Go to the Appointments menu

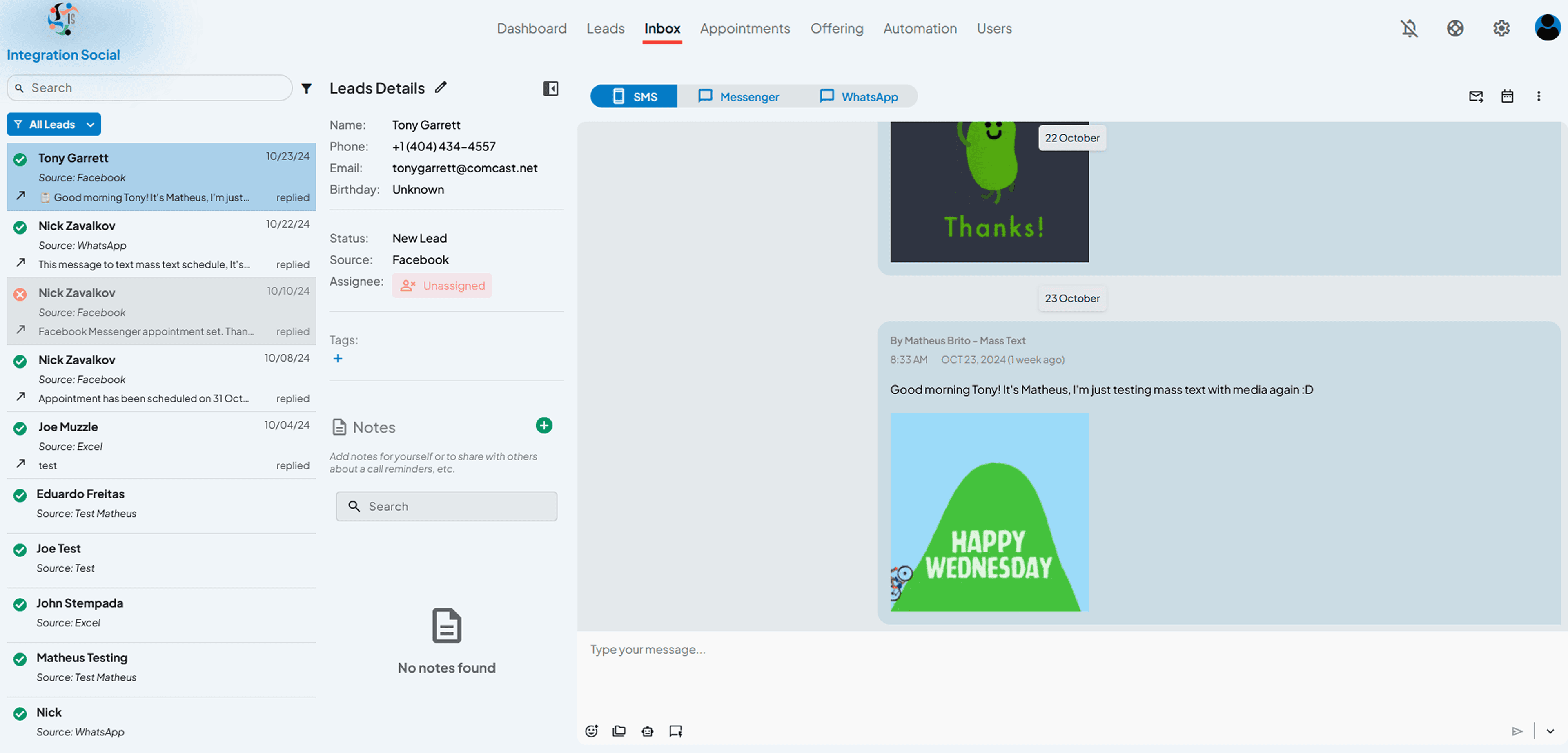tap(744, 29)
